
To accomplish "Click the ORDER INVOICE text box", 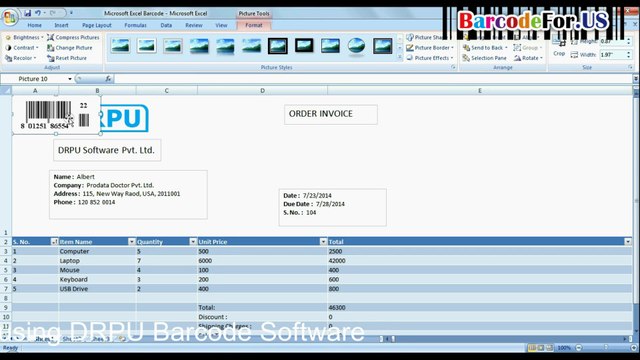I will (331, 114).
